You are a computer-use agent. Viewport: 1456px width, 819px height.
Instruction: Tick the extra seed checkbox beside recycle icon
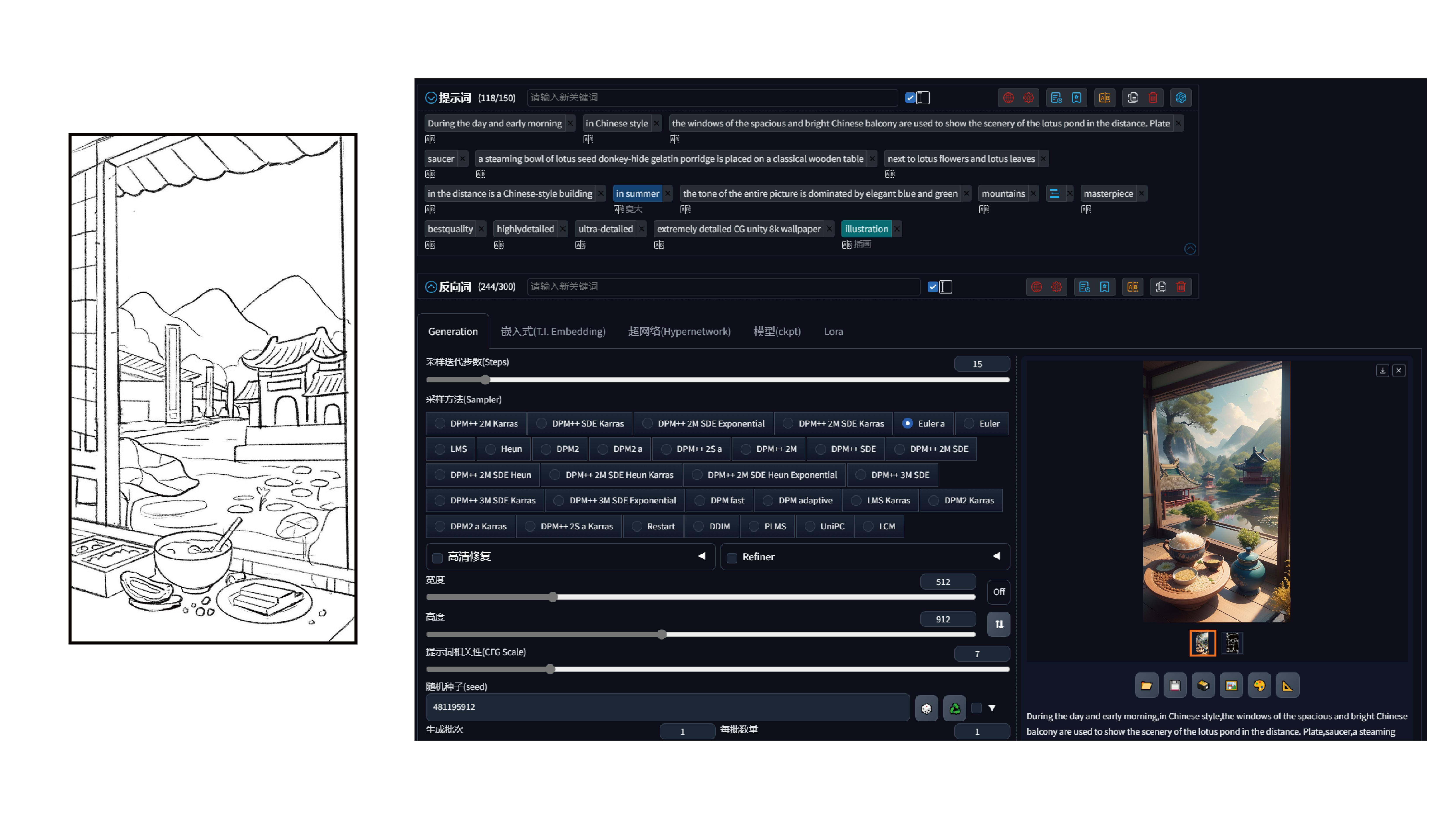[976, 708]
